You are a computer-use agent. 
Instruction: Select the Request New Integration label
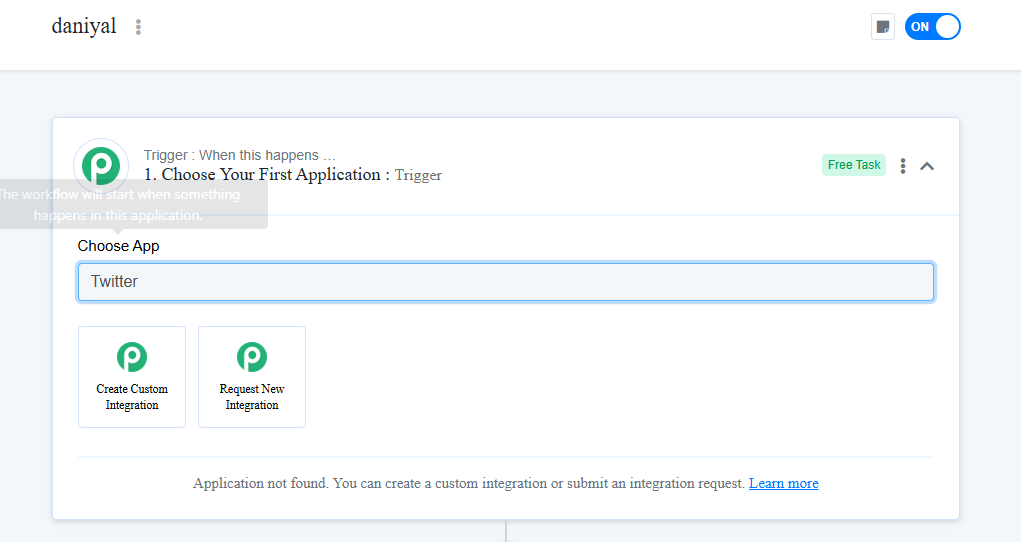pyautogui.click(x=252, y=397)
